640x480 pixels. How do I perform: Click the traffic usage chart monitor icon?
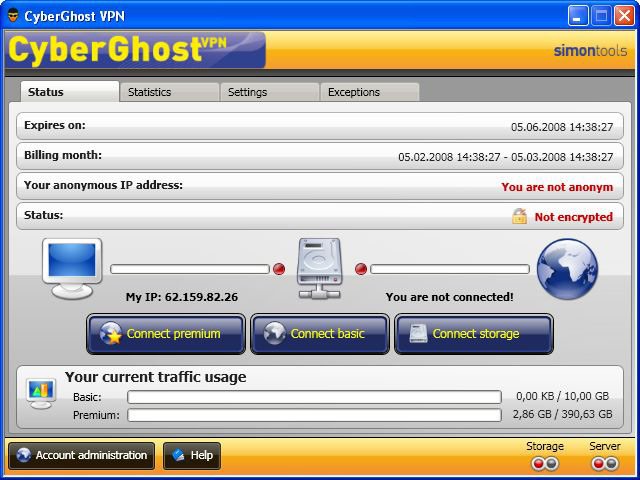[41, 393]
